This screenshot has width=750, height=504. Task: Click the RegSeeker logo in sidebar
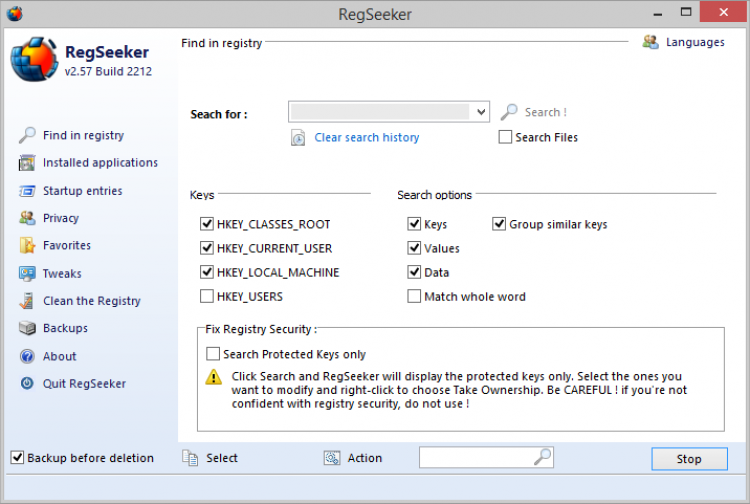tap(34, 60)
